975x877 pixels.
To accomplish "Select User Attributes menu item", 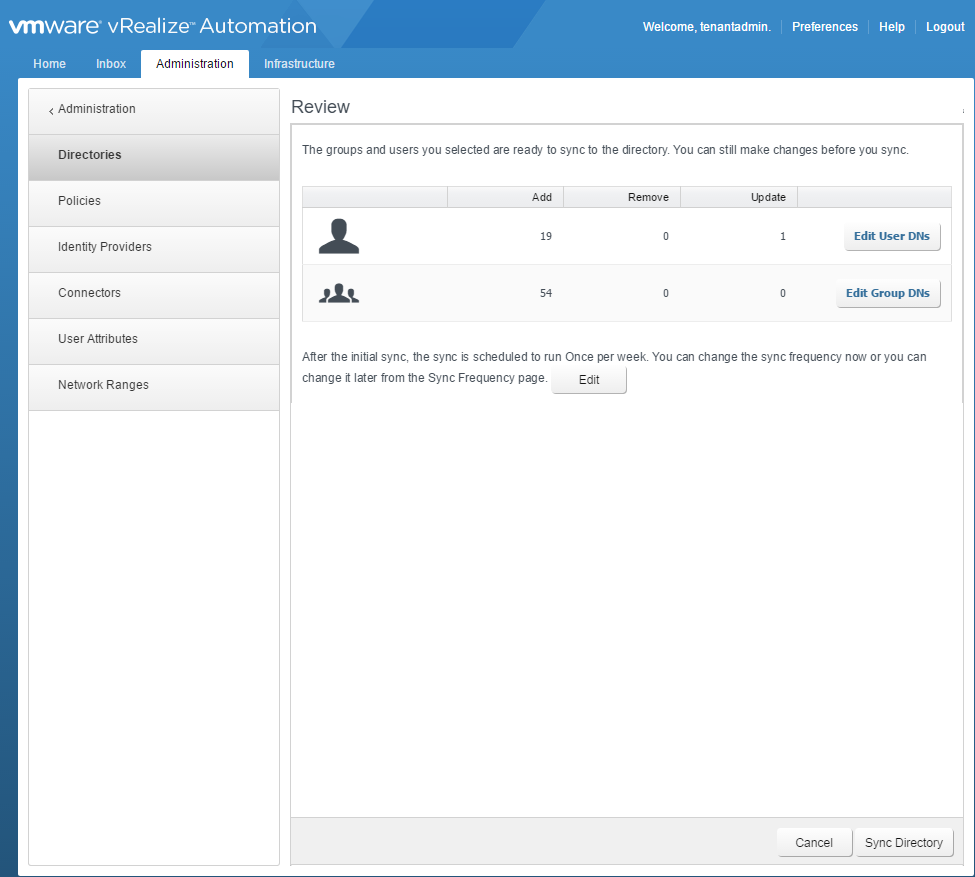I will pyautogui.click(x=98, y=339).
